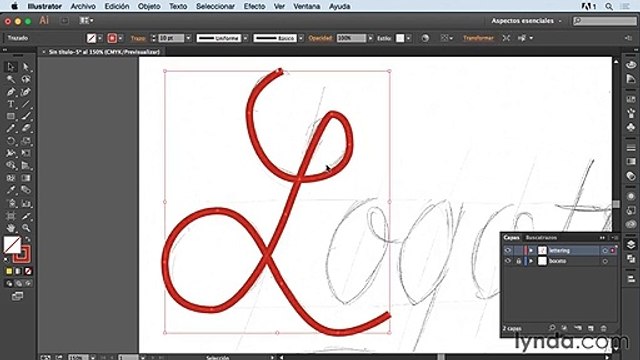Click the Transformar link
The height and width of the screenshot is (360, 640).
click(478, 38)
